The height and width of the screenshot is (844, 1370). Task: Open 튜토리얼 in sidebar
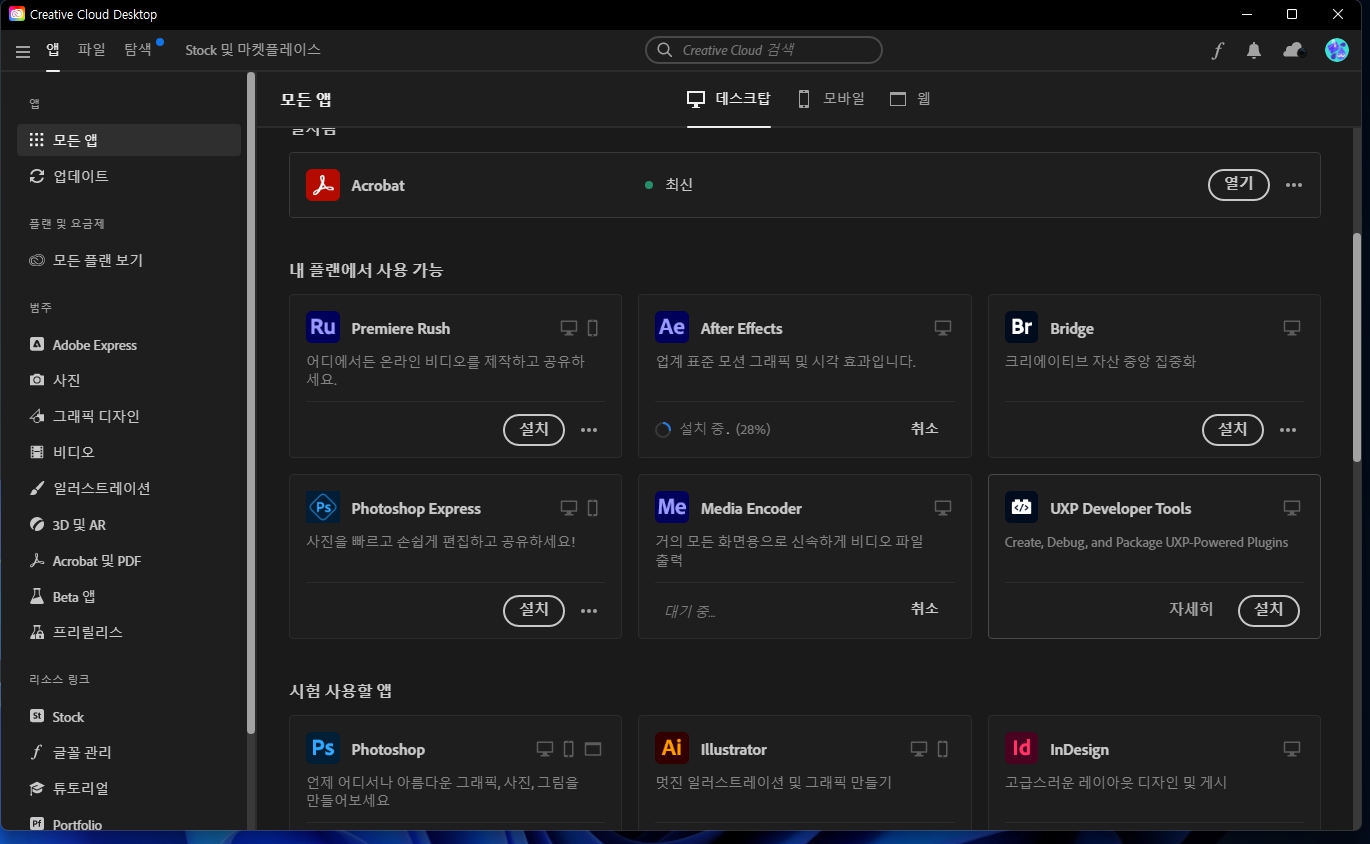point(129,789)
